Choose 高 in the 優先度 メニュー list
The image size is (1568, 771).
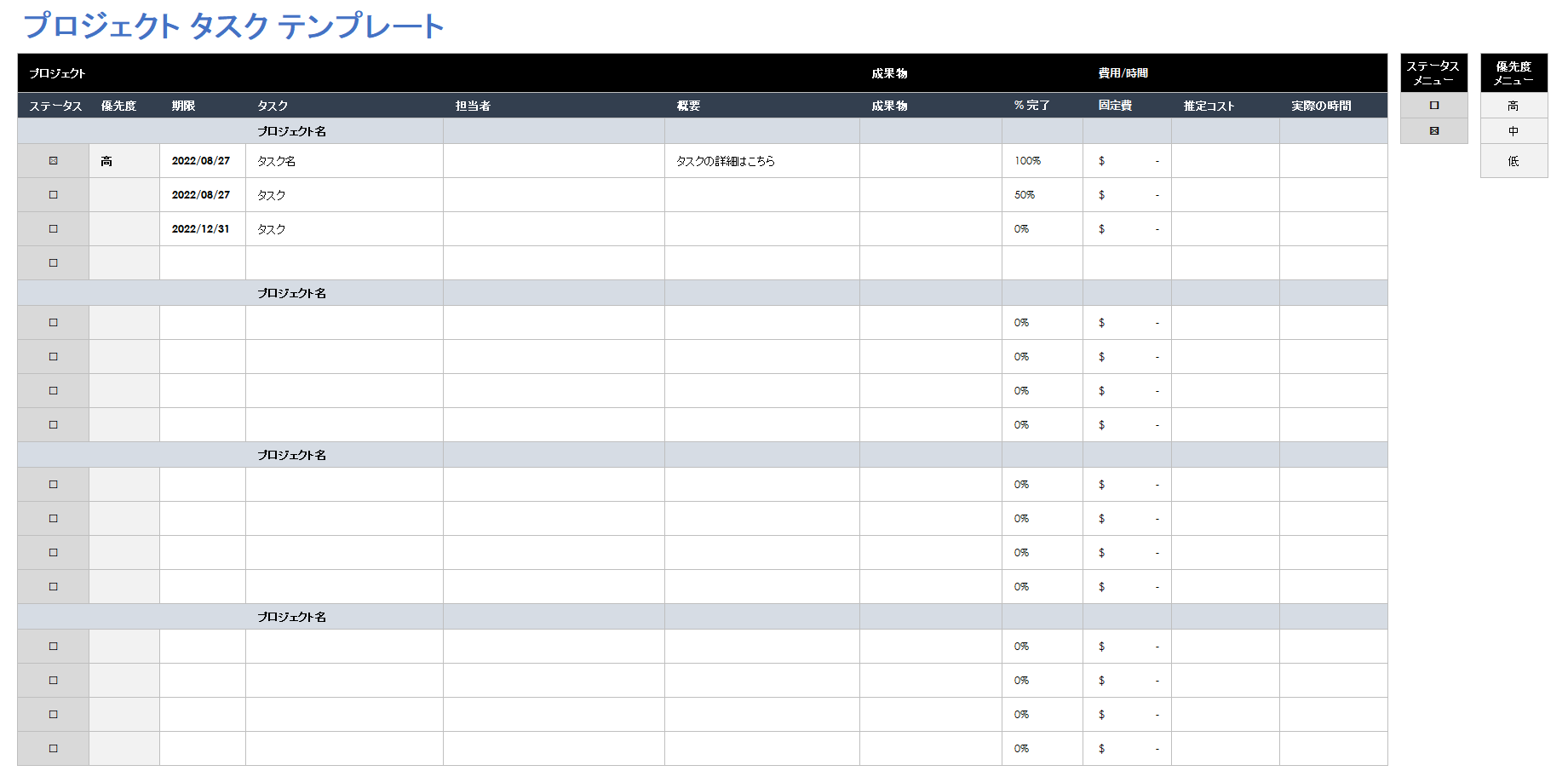click(1513, 106)
